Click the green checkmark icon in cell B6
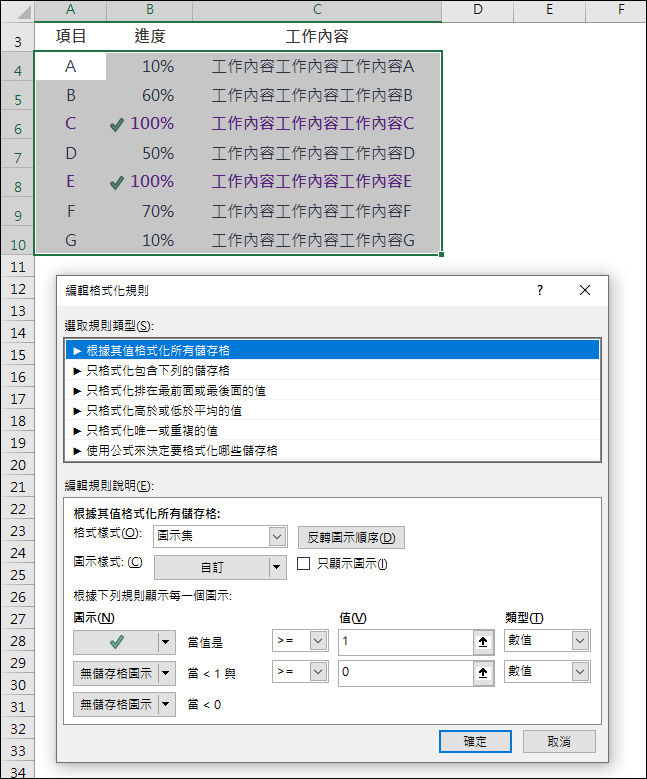Screen dimensions: 647x779 coord(117,125)
